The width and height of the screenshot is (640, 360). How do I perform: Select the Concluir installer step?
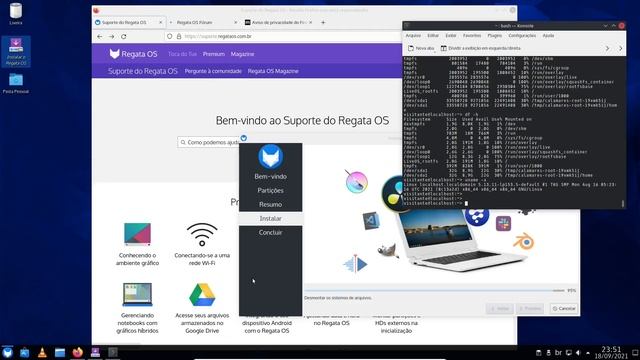click(x=271, y=232)
